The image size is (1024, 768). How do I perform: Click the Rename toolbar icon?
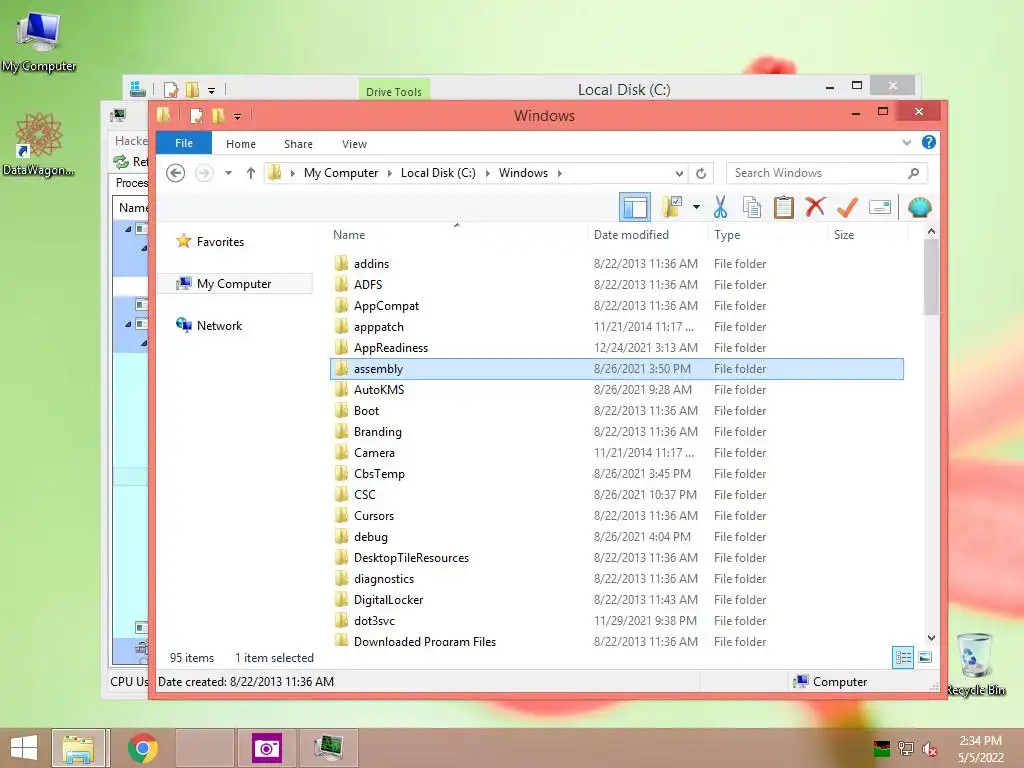point(880,208)
